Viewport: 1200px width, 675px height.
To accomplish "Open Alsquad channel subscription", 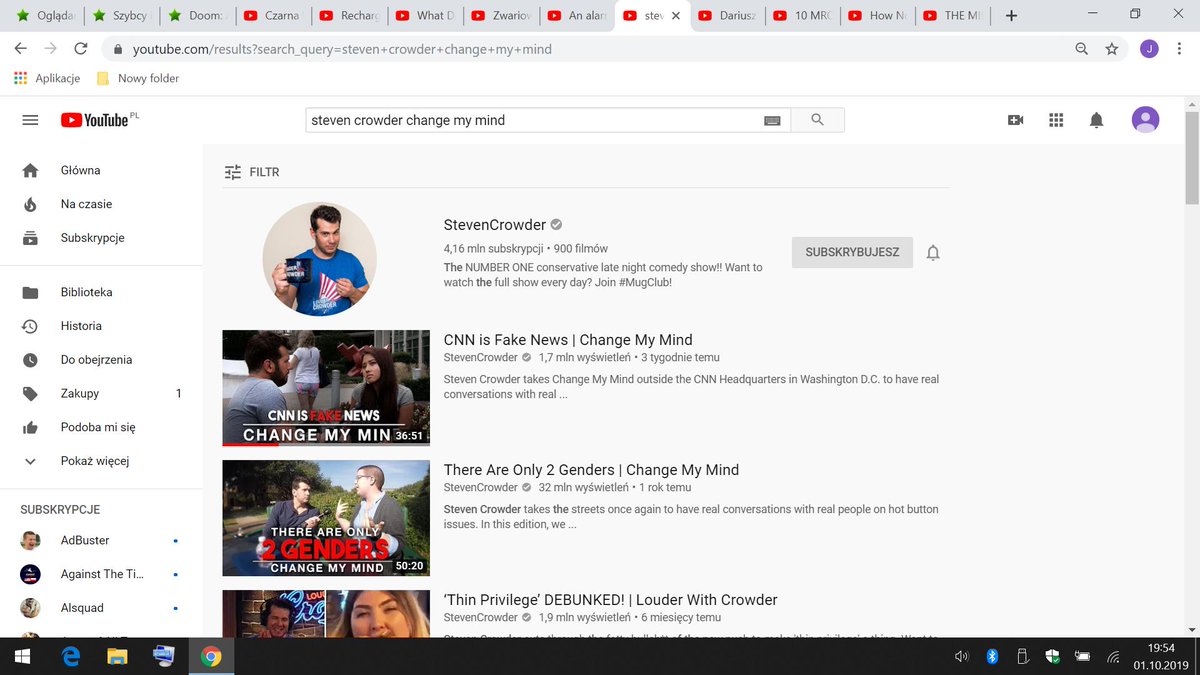I will tap(101, 608).
